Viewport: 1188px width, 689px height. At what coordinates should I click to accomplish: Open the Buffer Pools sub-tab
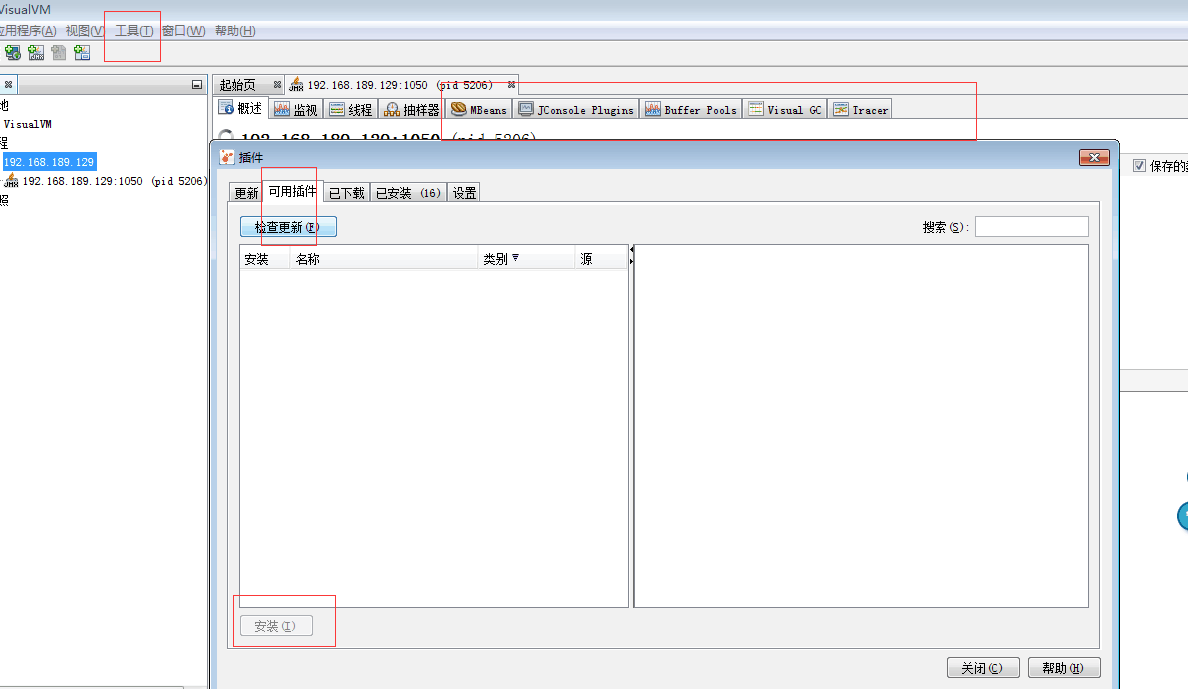coord(691,110)
